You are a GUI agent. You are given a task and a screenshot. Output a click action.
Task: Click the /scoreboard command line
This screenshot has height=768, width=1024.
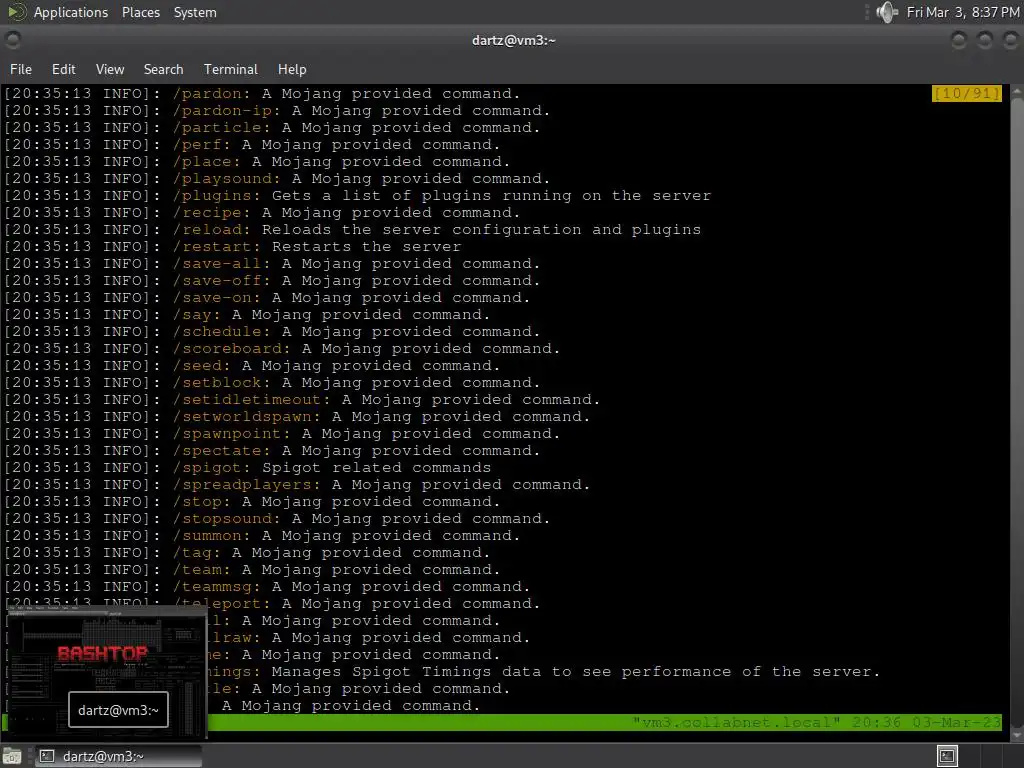pos(282,348)
